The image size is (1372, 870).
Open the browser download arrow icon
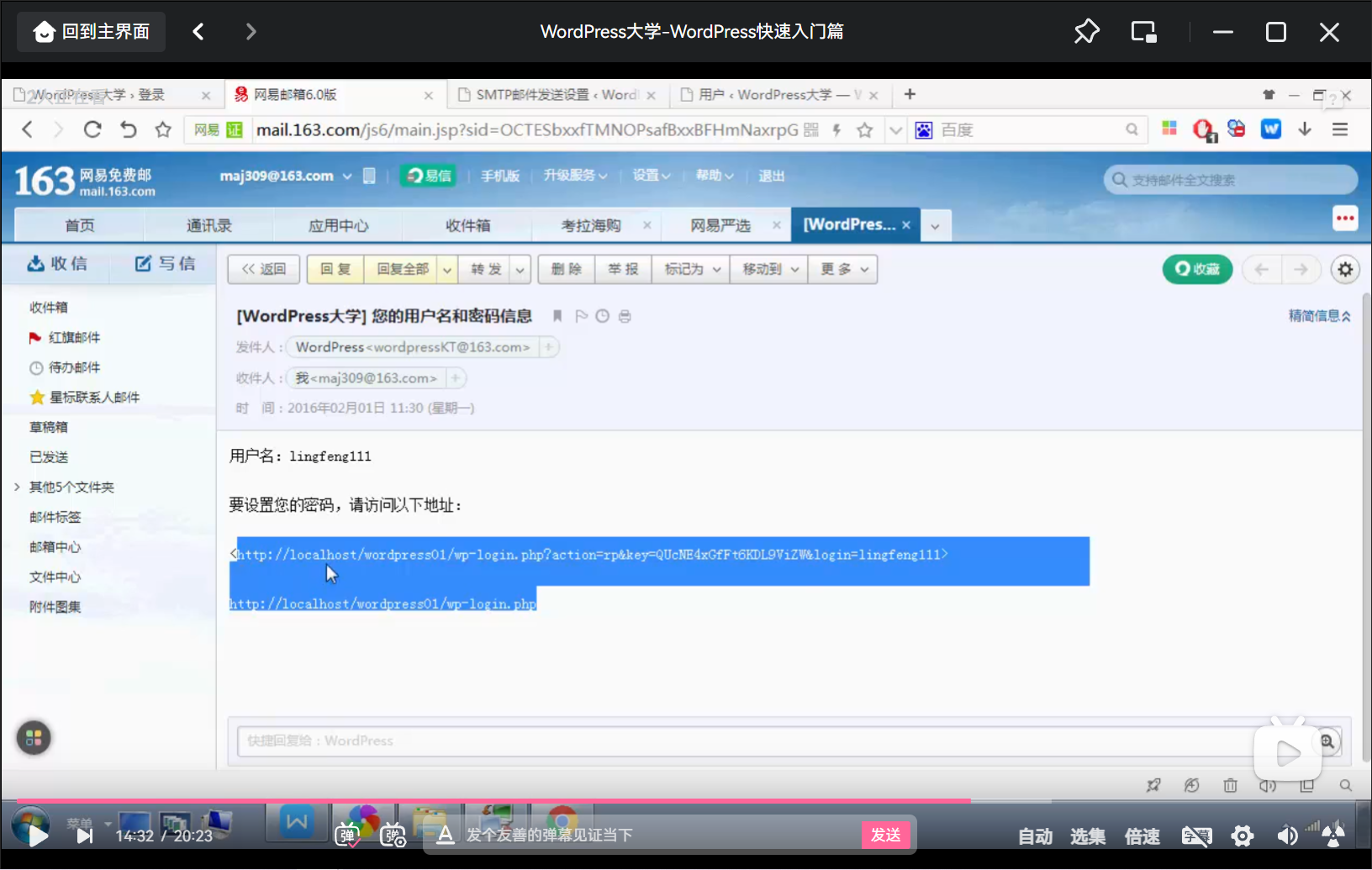[1305, 129]
